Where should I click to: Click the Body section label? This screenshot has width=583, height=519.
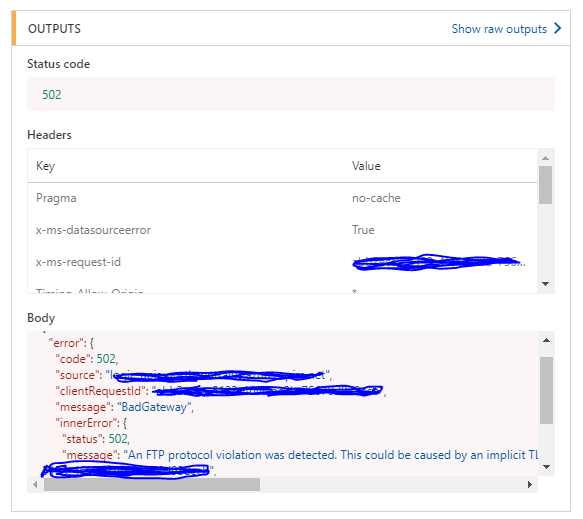pyautogui.click(x=41, y=318)
